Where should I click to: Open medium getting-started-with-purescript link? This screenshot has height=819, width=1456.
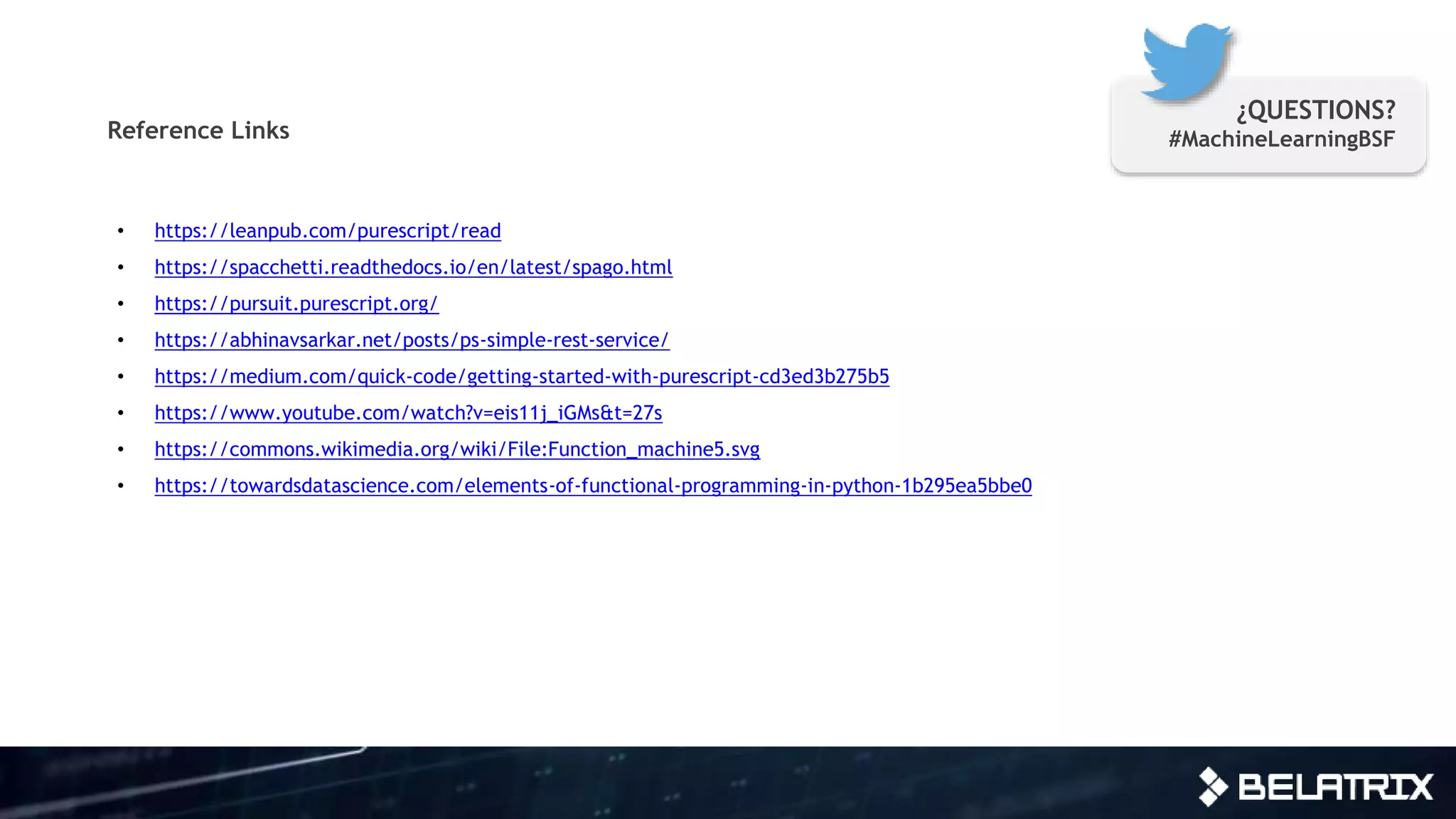pos(522,376)
